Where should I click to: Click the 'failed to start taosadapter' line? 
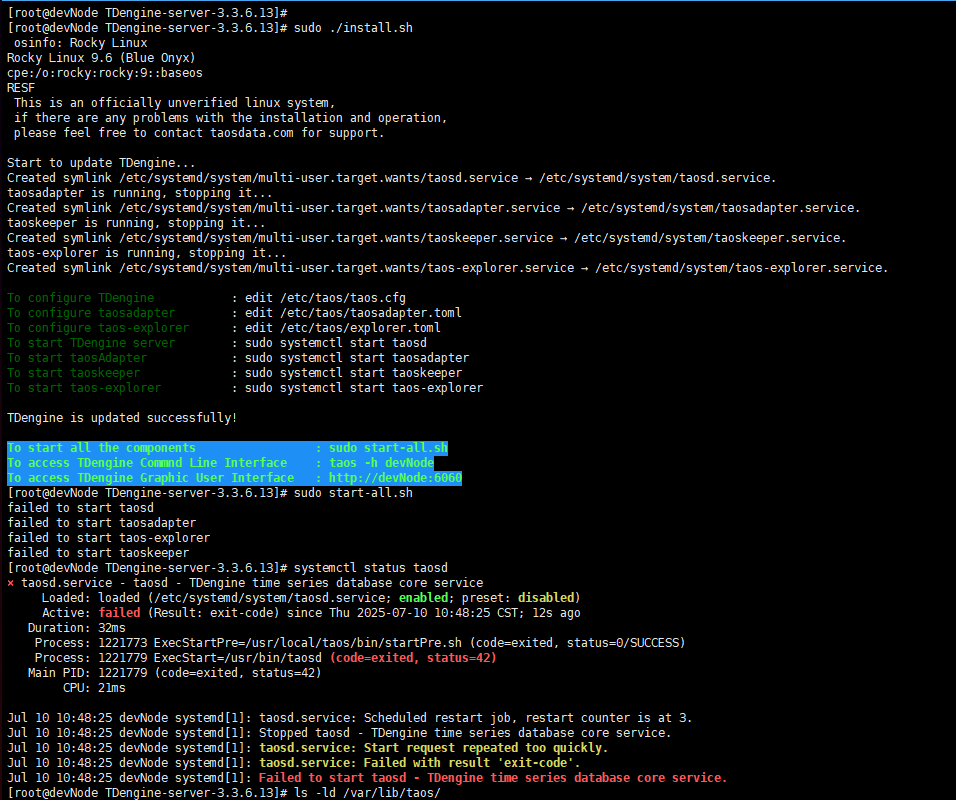click(101, 523)
